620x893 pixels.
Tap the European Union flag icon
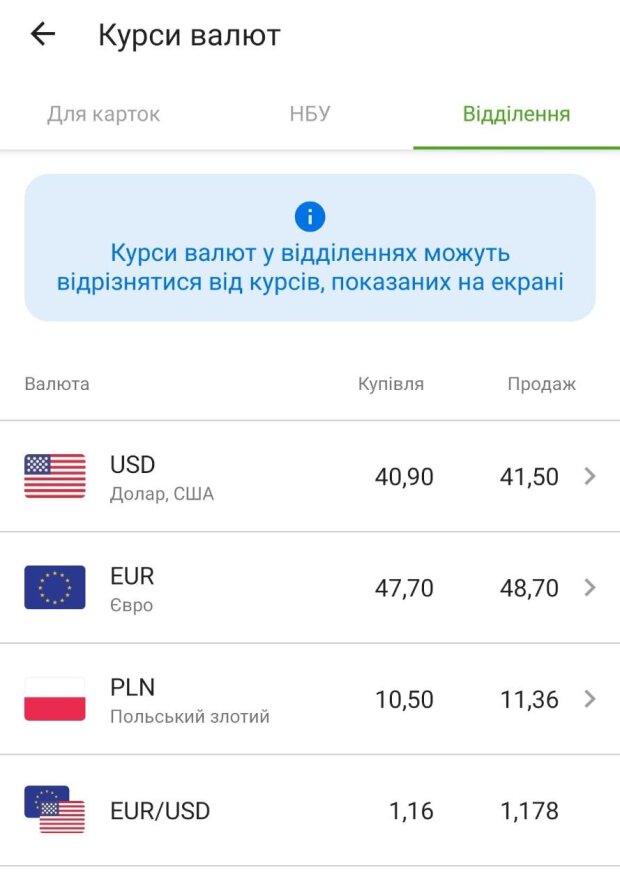point(55,587)
